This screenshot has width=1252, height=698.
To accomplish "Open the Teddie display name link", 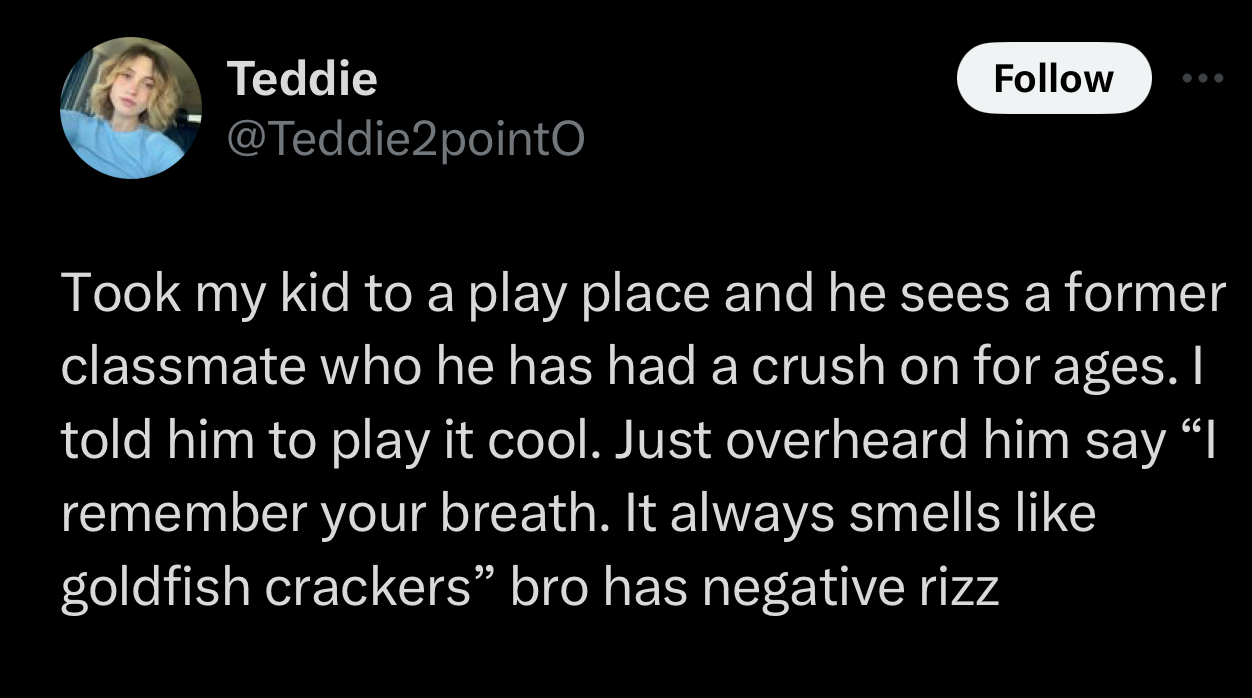I will point(302,78).
